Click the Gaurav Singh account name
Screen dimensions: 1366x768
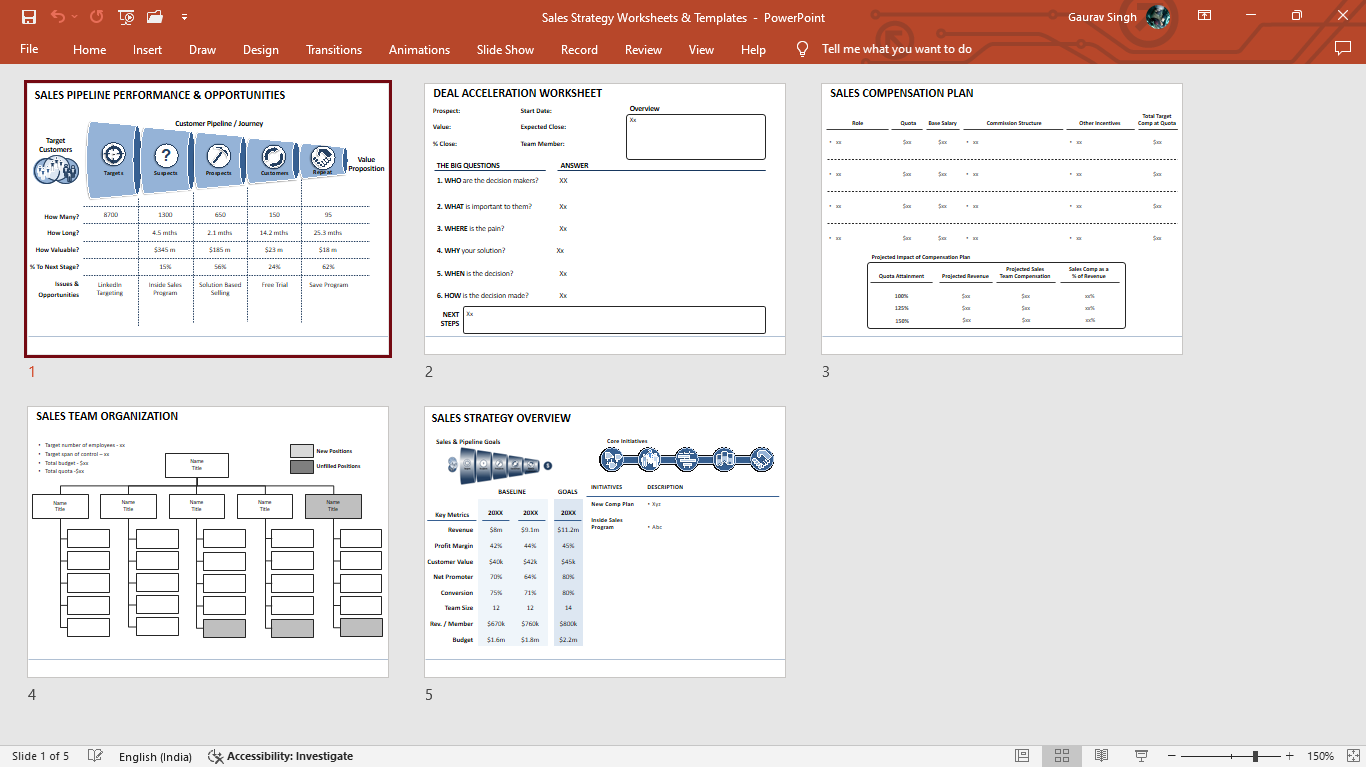point(1103,17)
